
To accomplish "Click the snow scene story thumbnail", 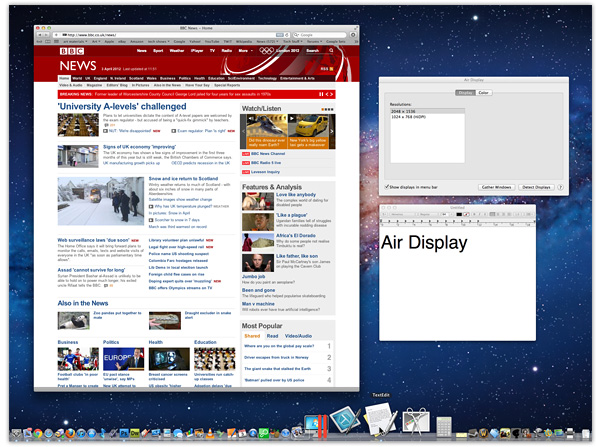I will coord(101,201).
